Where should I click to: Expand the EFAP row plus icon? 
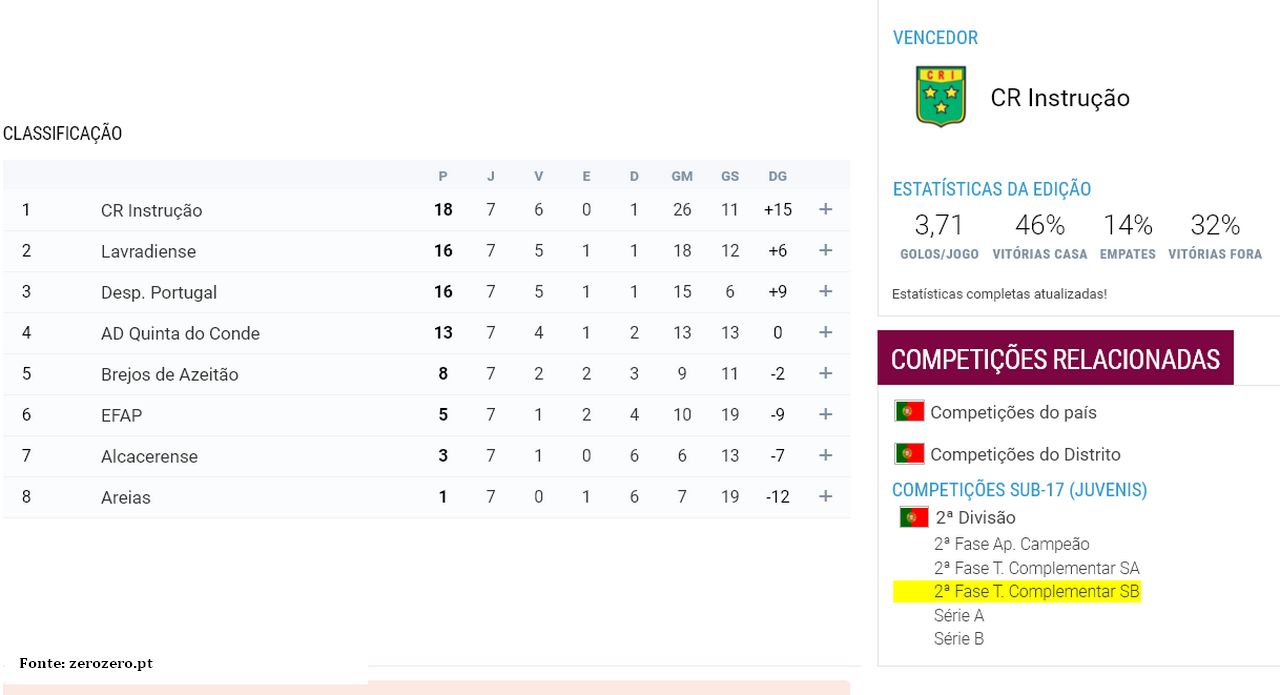click(x=825, y=414)
